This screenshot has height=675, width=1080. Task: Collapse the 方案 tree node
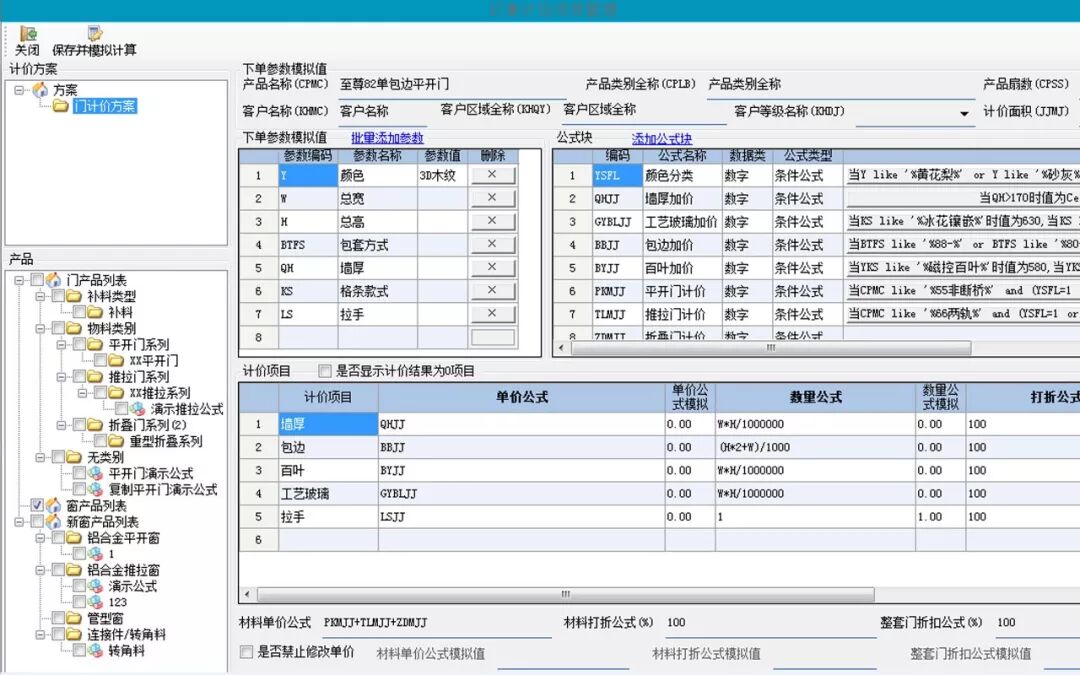(19, 90)
